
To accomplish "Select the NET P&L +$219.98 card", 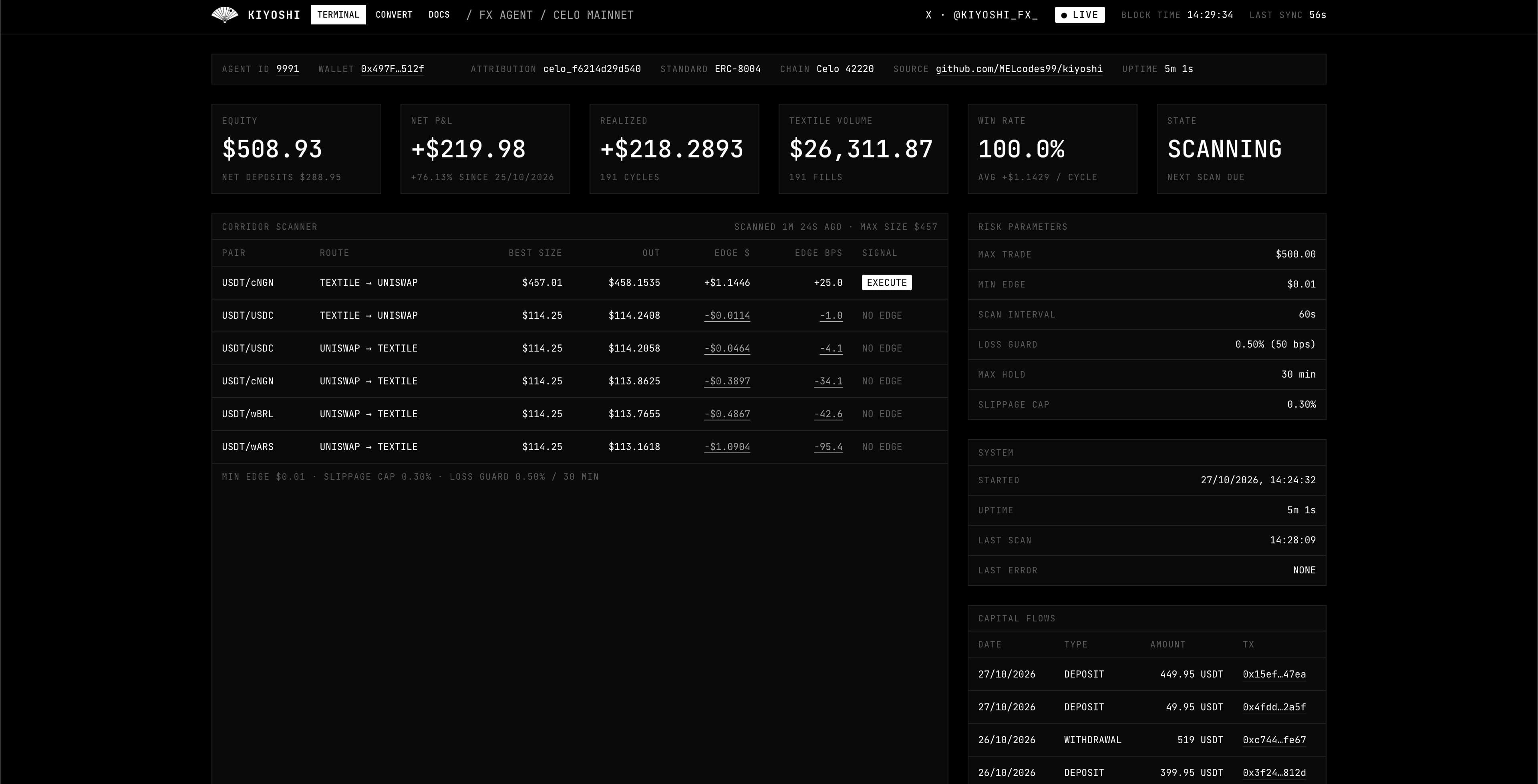I will tap(485, 149).
